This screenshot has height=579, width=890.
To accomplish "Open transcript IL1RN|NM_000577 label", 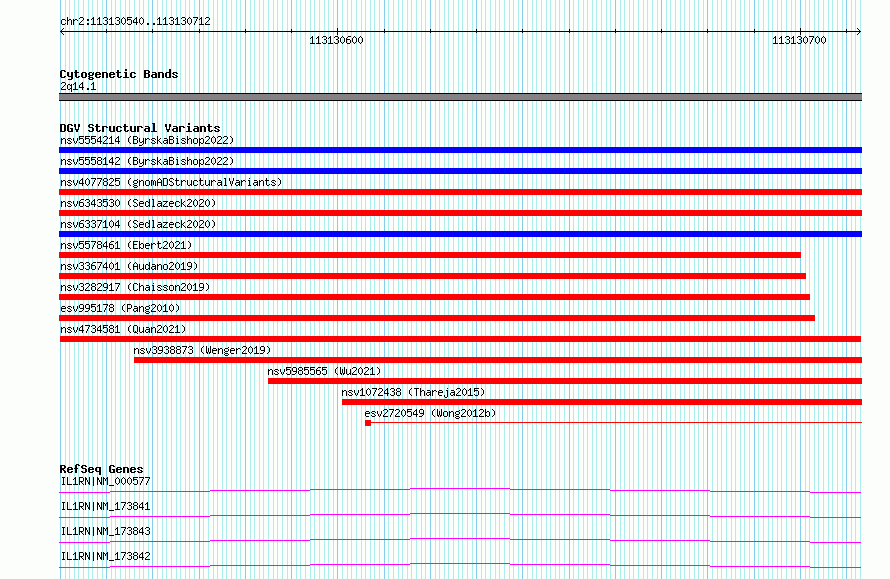I will click(105, 481).
